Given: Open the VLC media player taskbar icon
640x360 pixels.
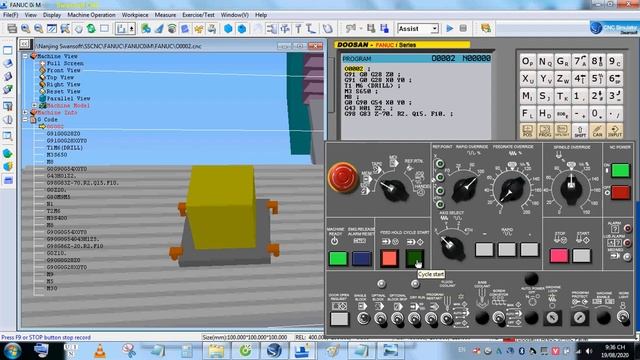Looking at the screenshot, I should pyautogui.click(x=100, y=351).
